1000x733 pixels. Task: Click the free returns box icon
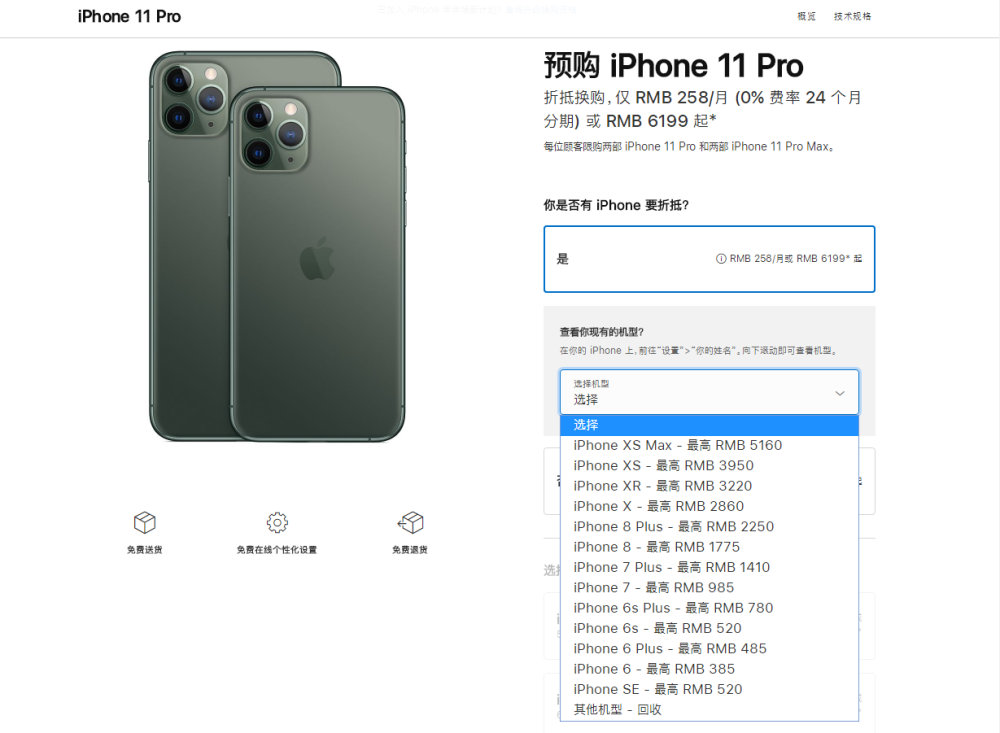pos(410,522)
